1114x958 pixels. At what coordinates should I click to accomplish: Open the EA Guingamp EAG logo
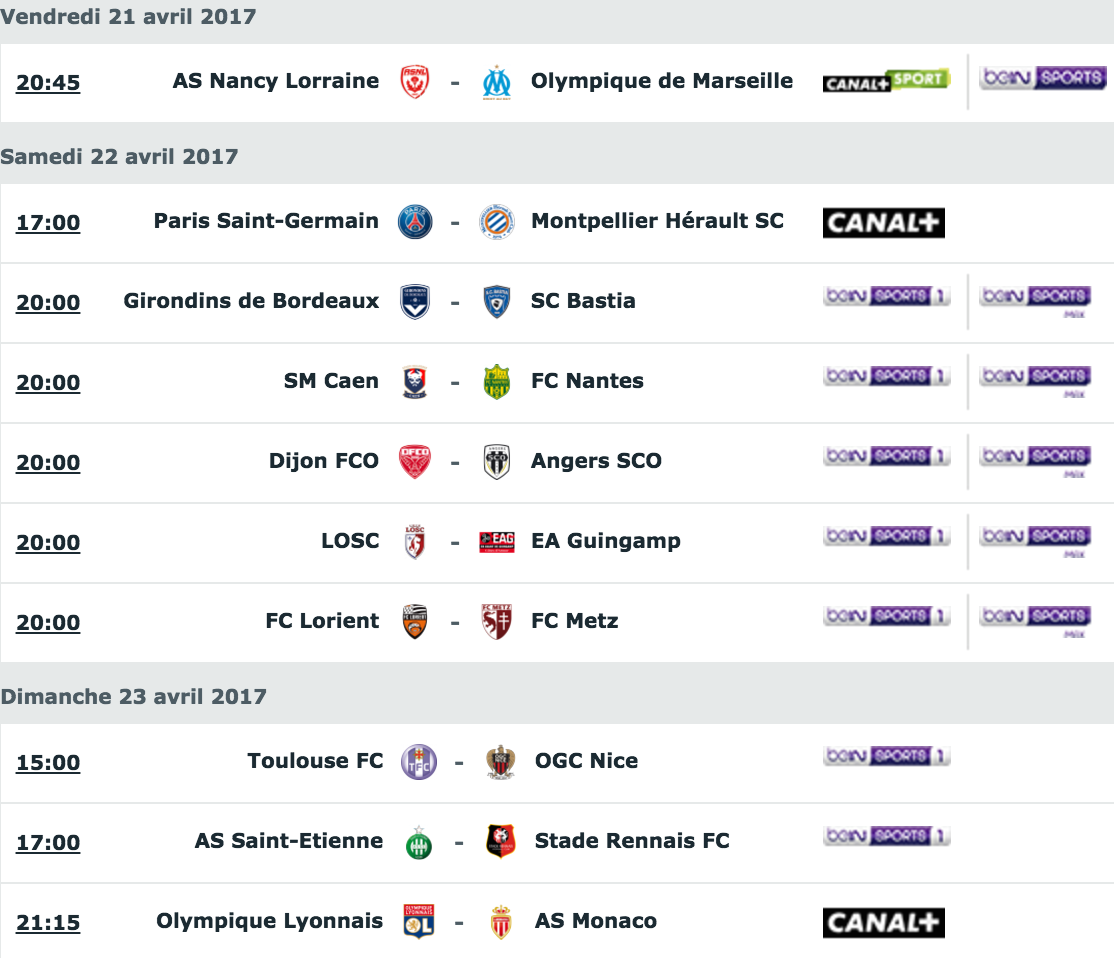coord(497,542)
